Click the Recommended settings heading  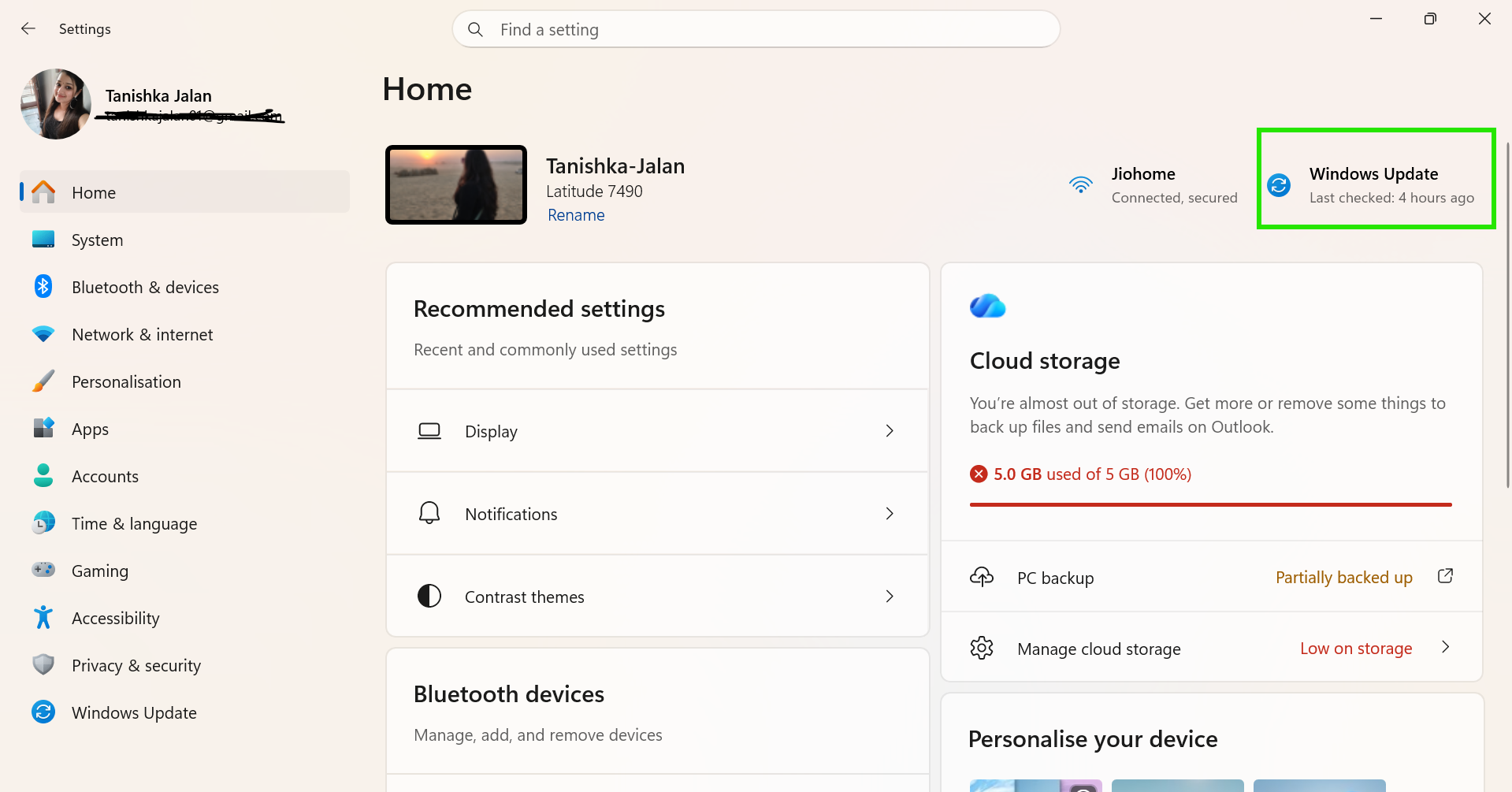coord(539,309)
